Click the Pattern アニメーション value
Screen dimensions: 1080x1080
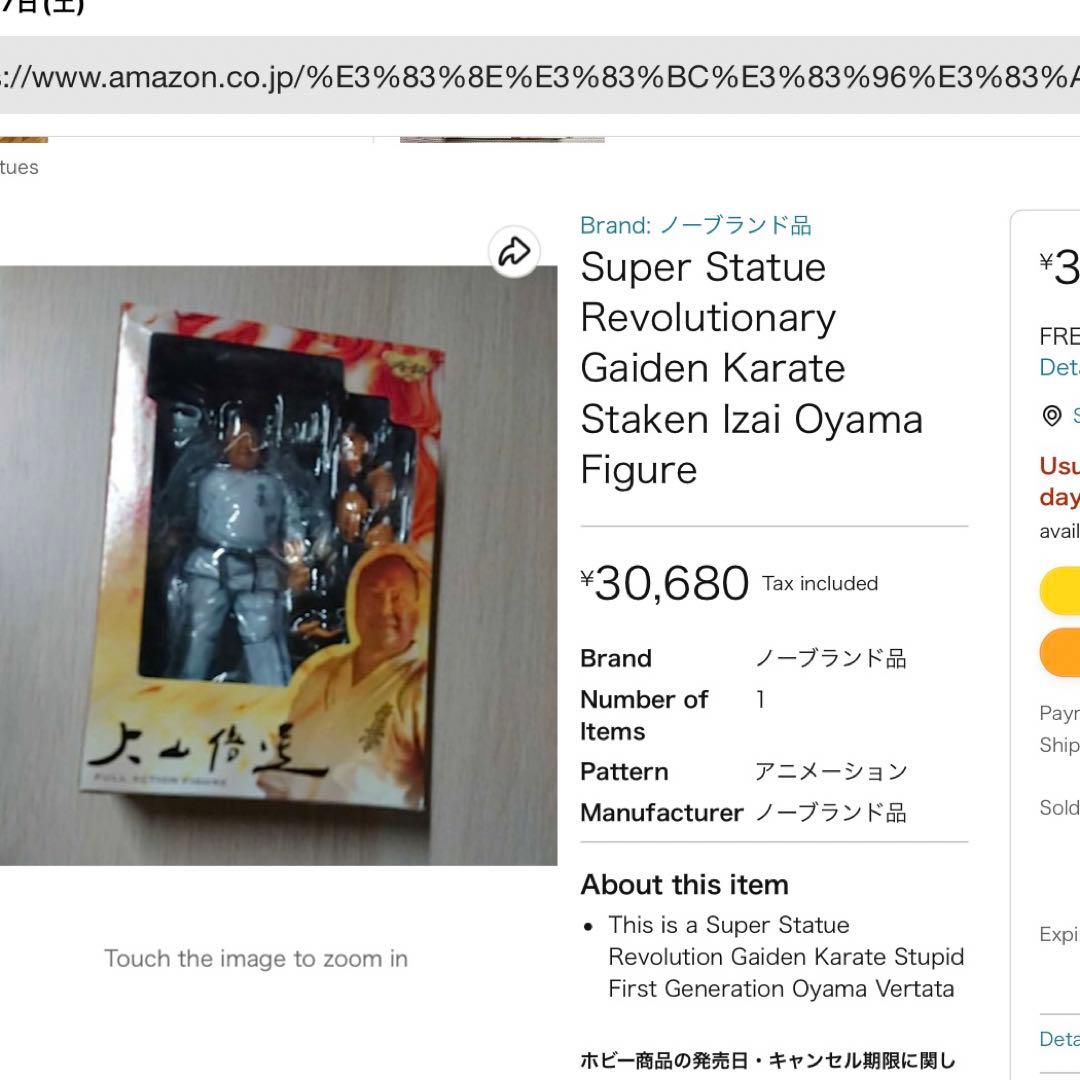[831, 771]
